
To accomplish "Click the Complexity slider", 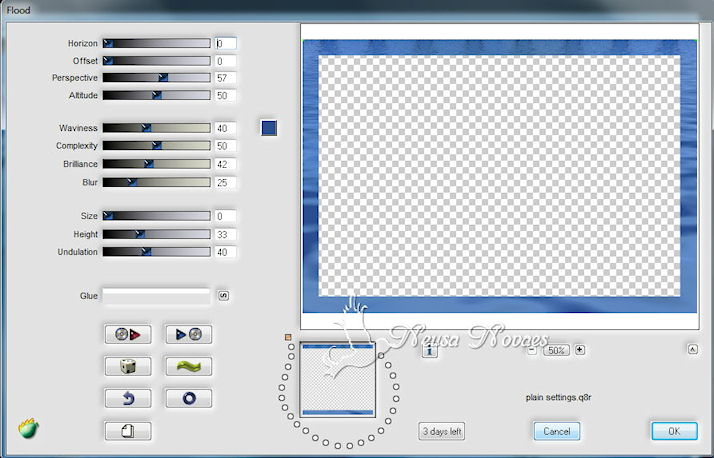I will point(156,146).
